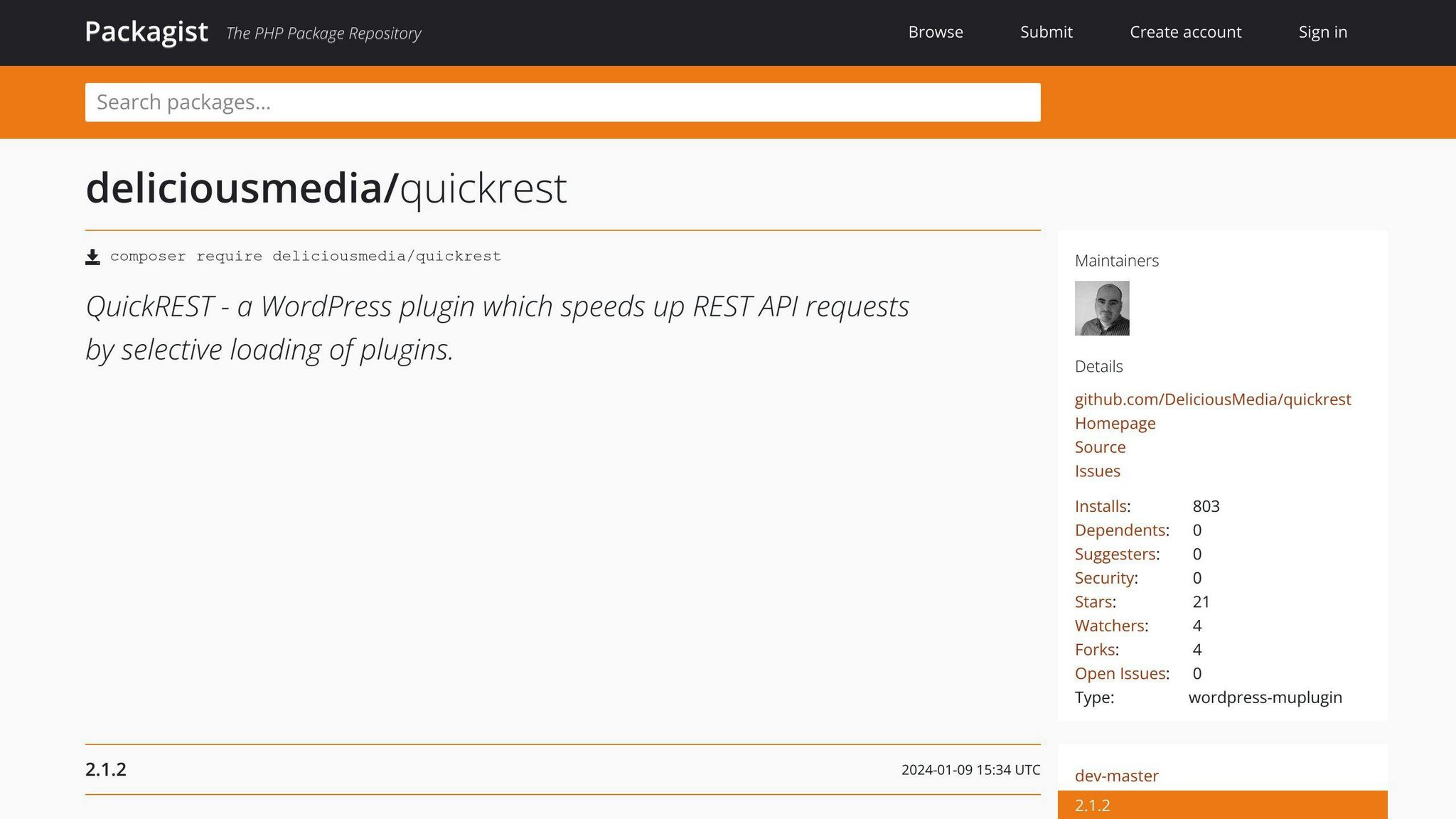Image resolution: width=1456 pixels, height=819 pixels.
Task: Select the composer require command text
Action: tap(306, 256)
